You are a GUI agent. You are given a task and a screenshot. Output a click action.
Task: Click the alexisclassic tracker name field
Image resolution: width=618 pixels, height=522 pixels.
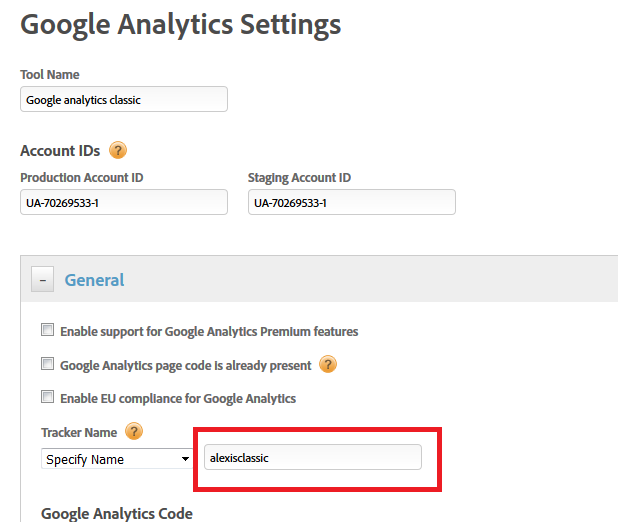coord(311,458)
